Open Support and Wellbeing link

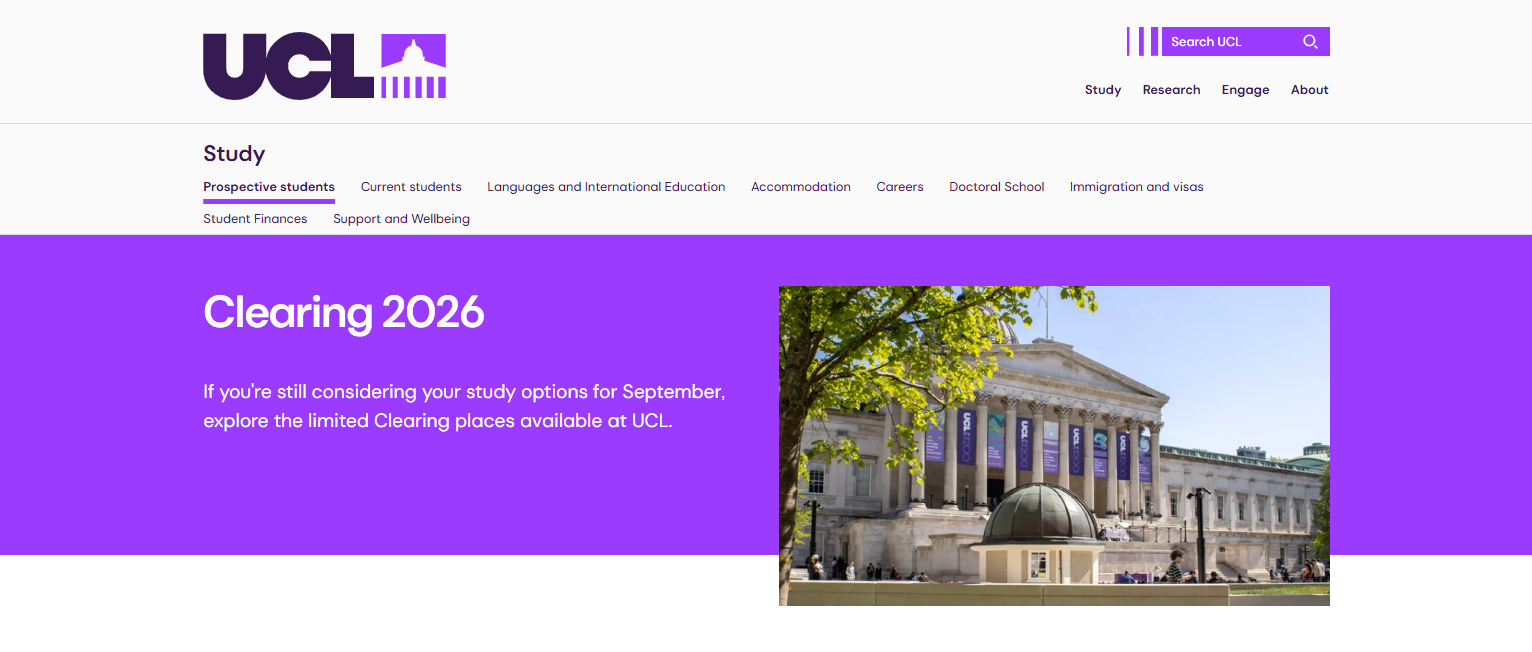[x=401, y=219]
